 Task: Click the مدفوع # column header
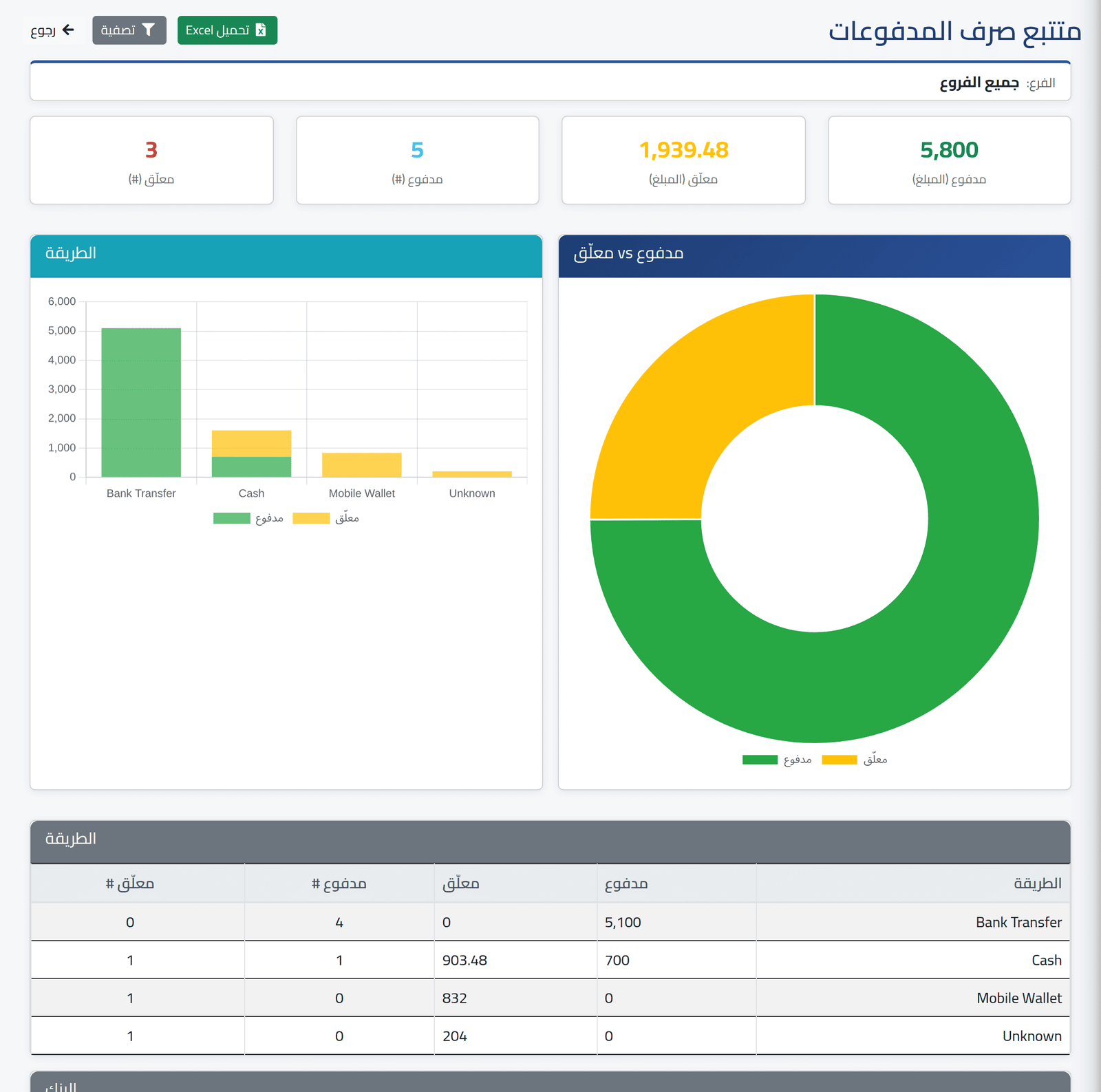click(x=339, y=884)
